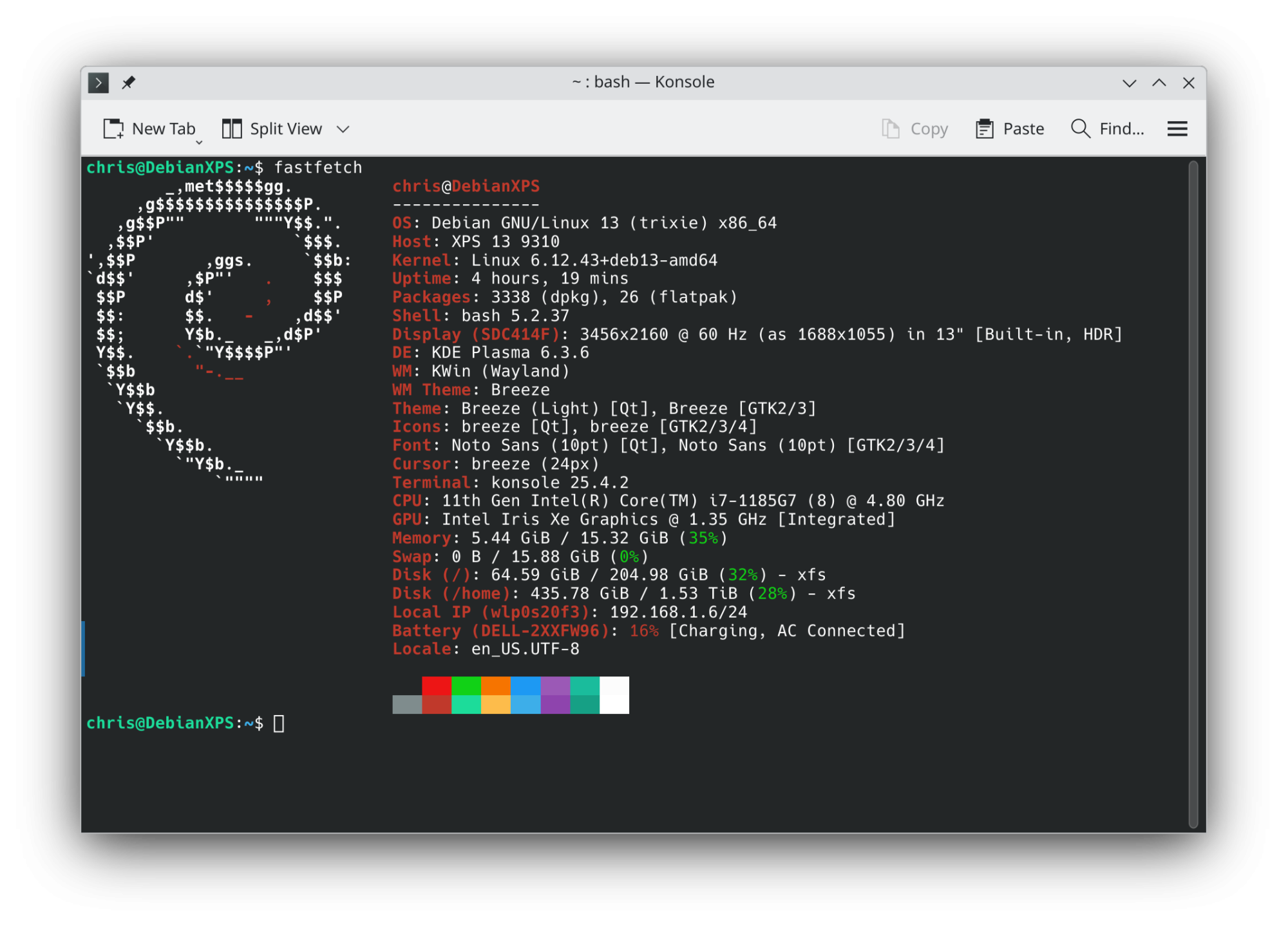The height and width of the screenshot is (929, 1288).
Task: Toggle the pin window on all desktops icon
Action: click(x=129, y=82)
